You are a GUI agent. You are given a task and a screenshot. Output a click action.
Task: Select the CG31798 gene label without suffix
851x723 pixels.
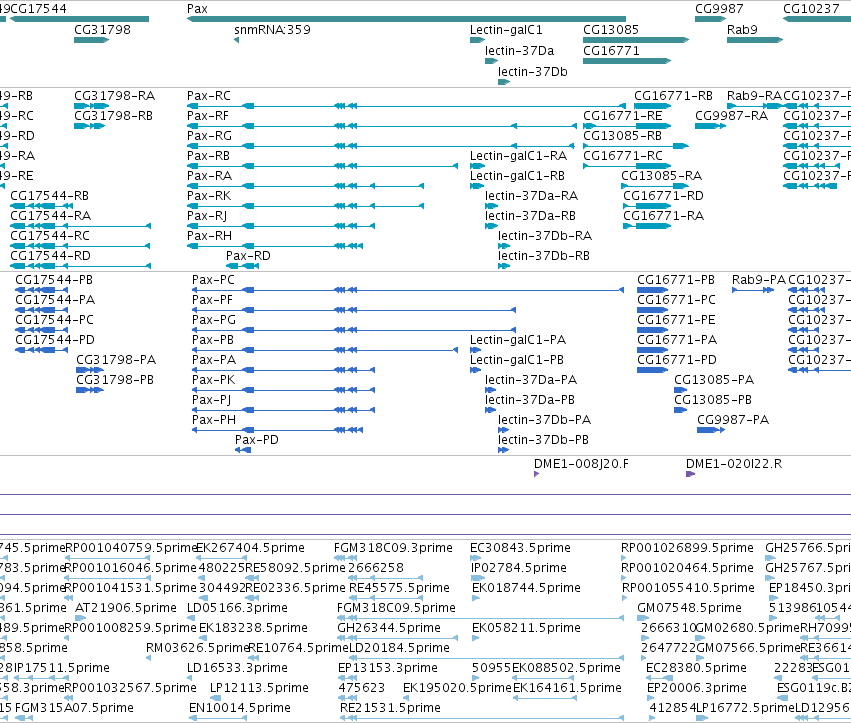click(103, 29)
